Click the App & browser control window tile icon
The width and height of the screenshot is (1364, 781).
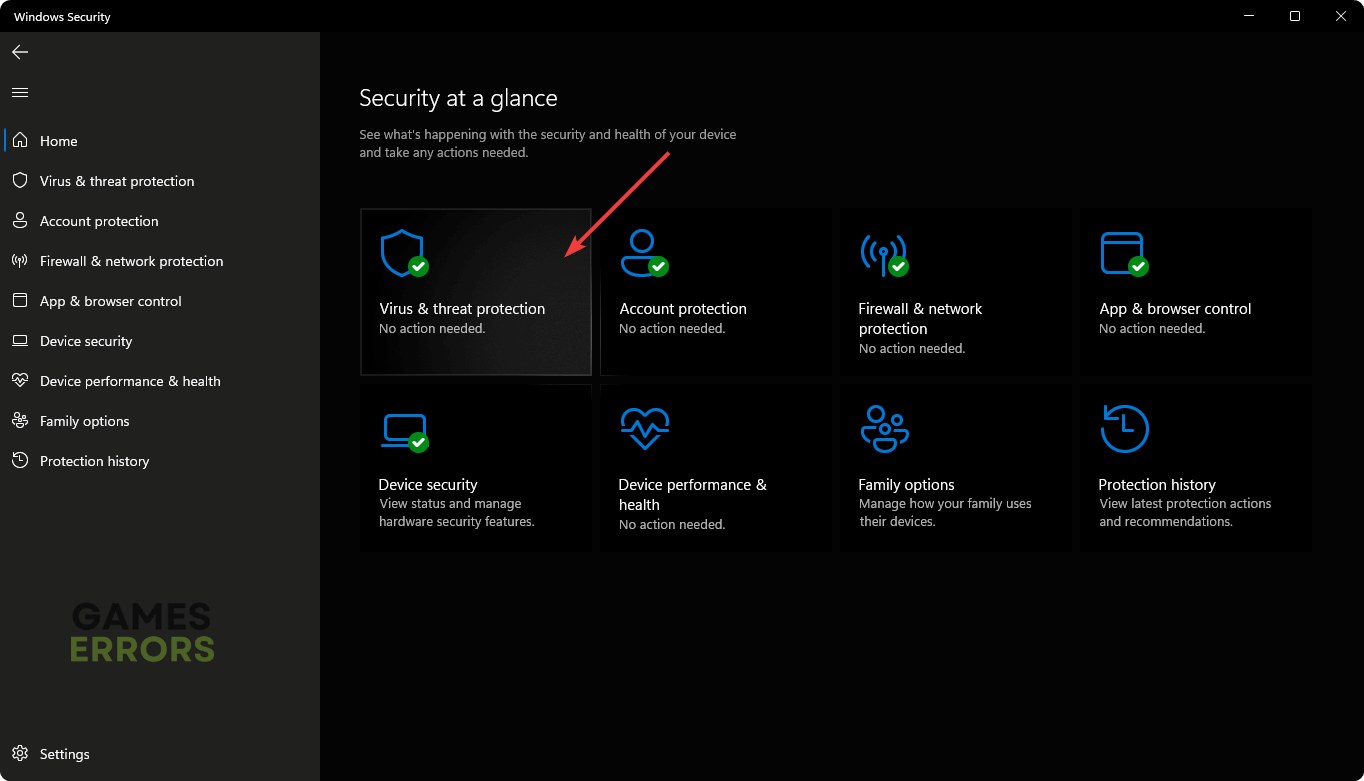1123,253
